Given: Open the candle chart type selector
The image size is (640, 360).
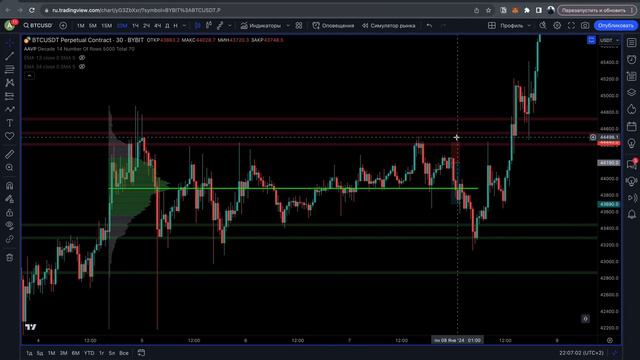Looking at the screenshot, I should pyautogui.click(x=198, y=26).
